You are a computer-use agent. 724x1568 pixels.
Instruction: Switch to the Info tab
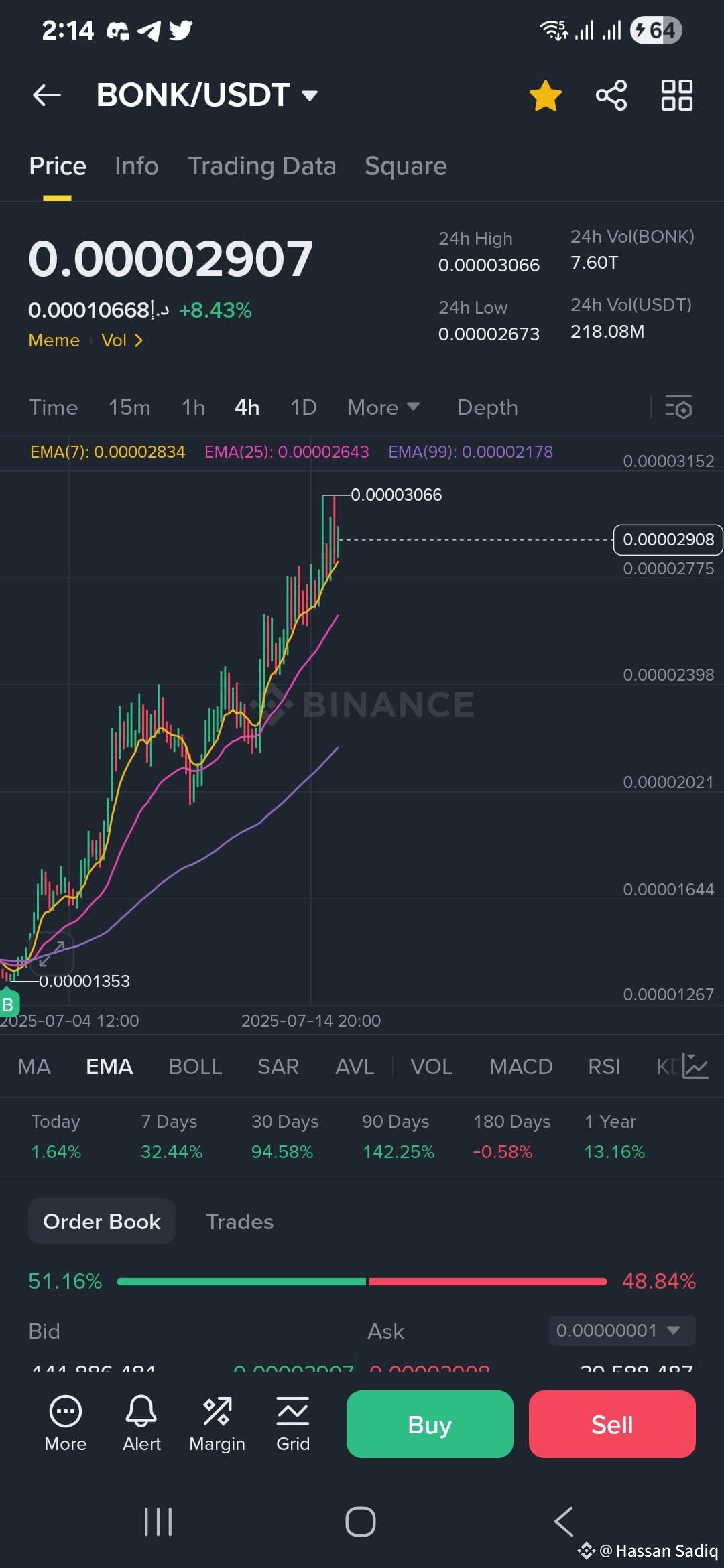coord(136,166)
